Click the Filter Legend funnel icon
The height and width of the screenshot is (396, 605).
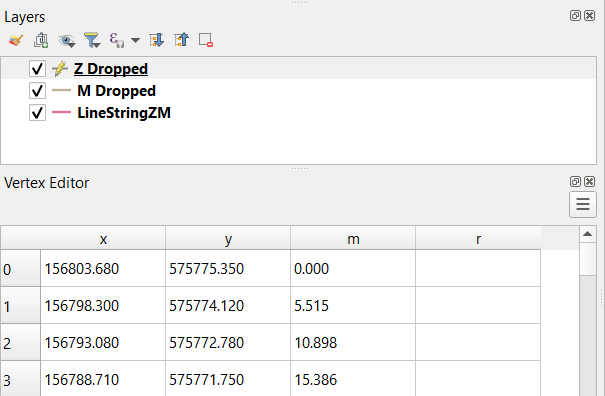pos(92,40)
